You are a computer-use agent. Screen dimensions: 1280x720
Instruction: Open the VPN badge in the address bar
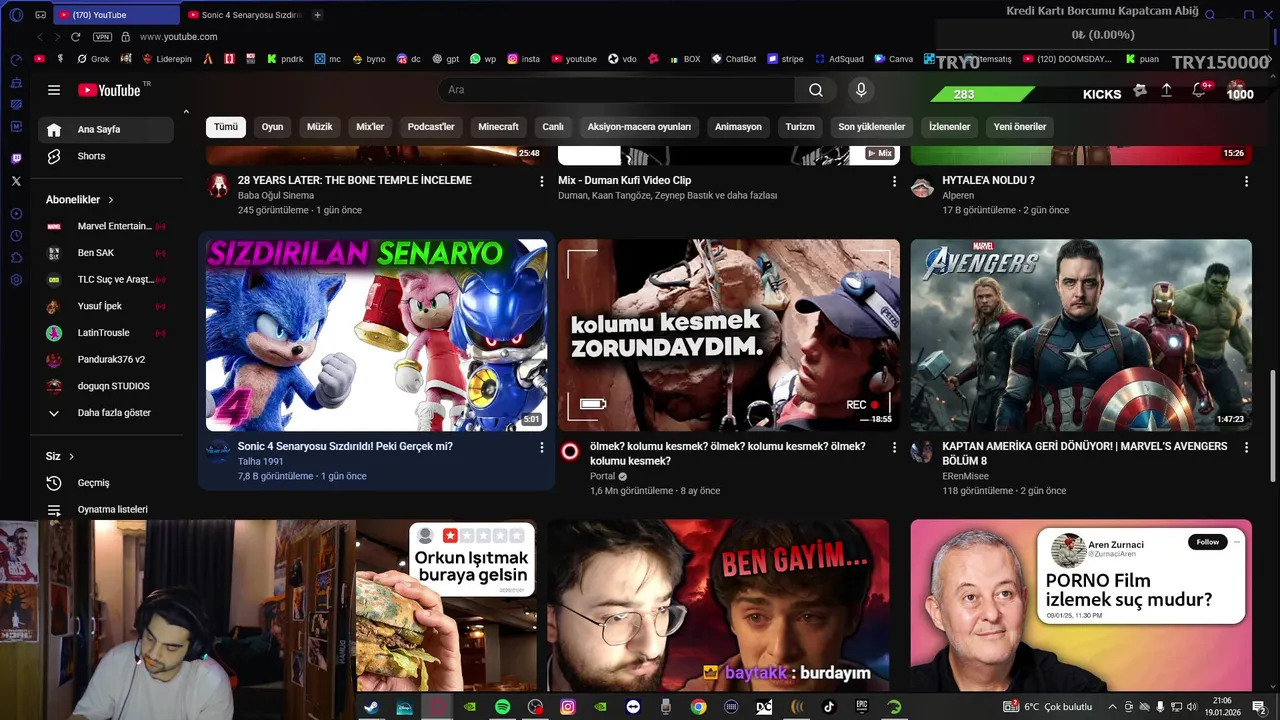click(x=102, y=37)
